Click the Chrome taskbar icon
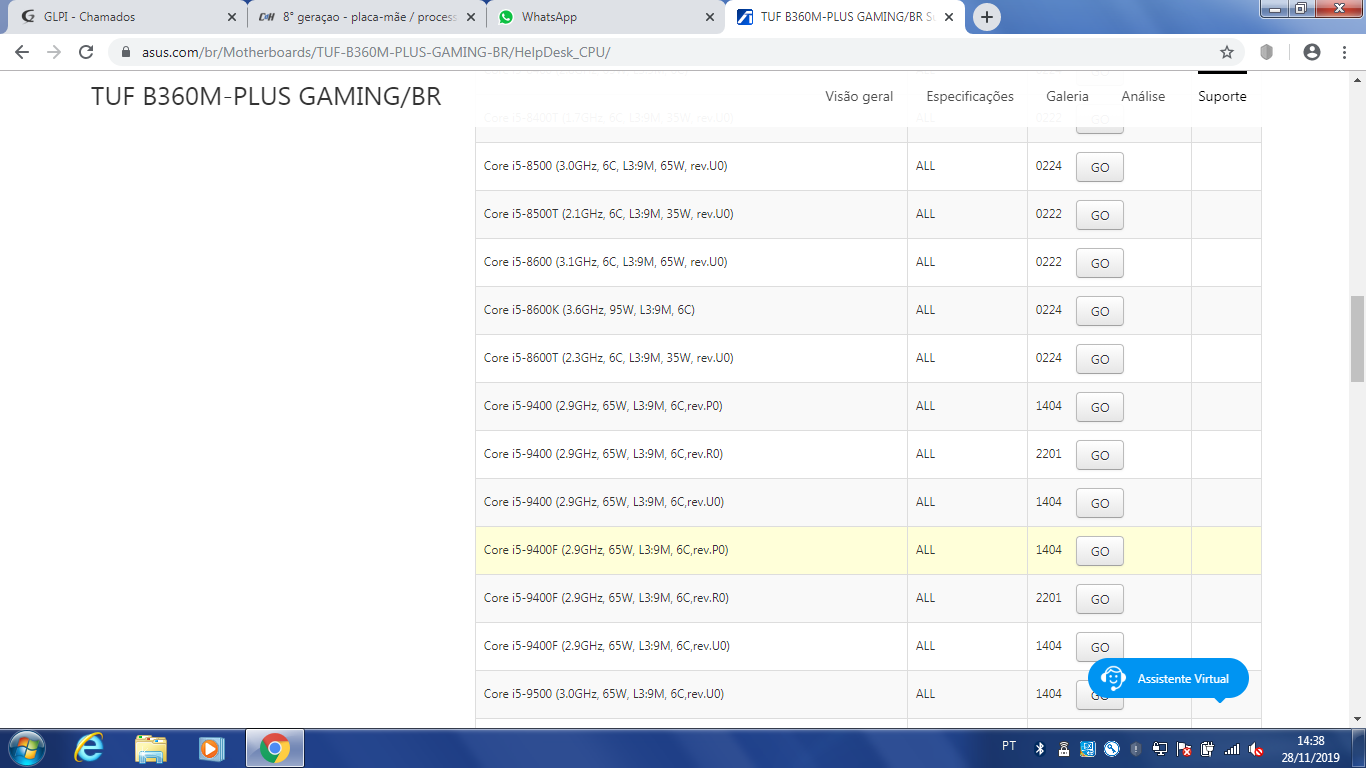This screenshot has width=1366, height=768. point(274,748)
